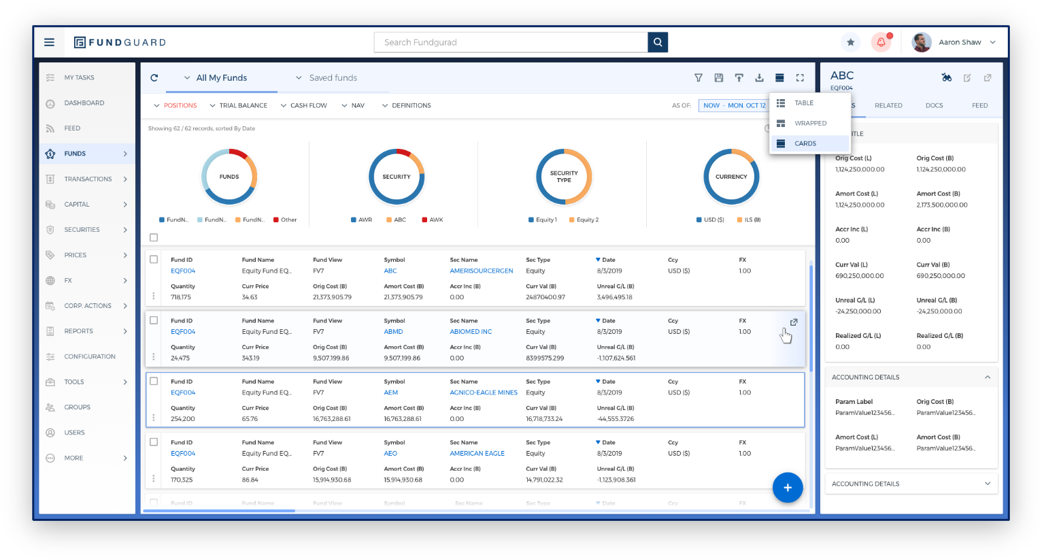Select the ABC card checkbox
Screen dimensions: 1042x559
[154, 259]
